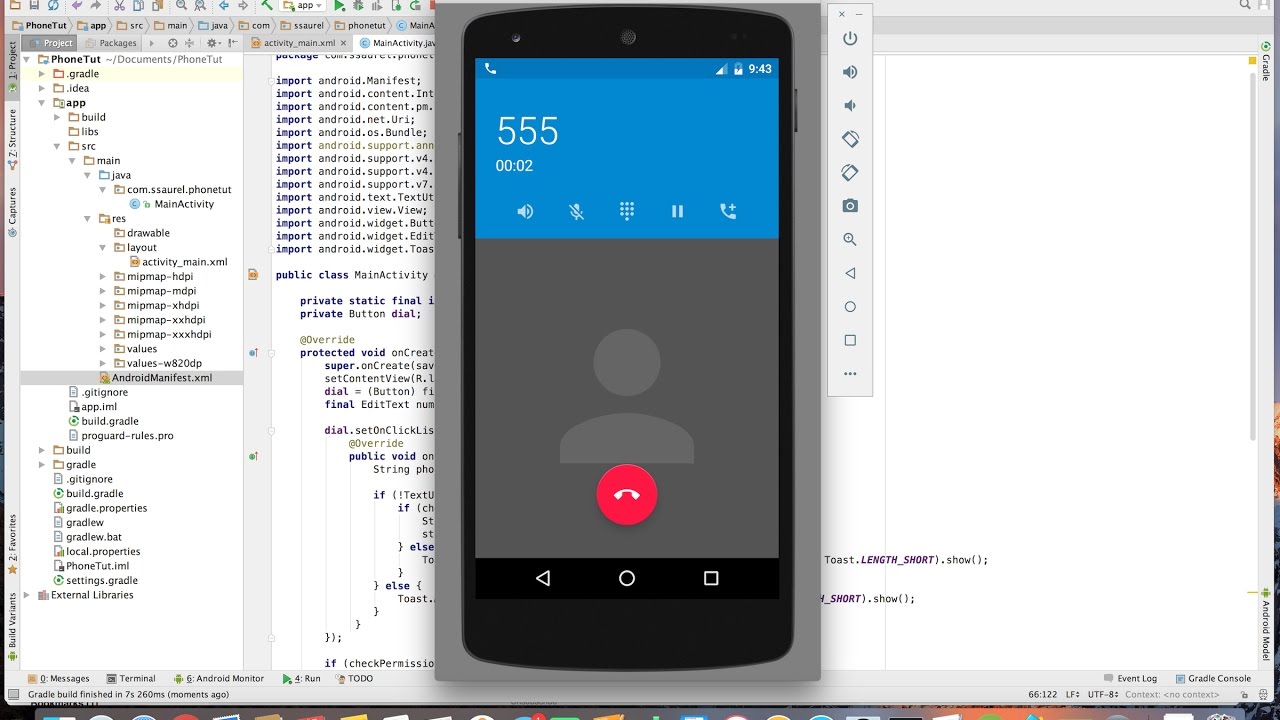Viewport: 1280px width, 720px height.
Task: Put the call on hold
Action: tap(677, 212)
